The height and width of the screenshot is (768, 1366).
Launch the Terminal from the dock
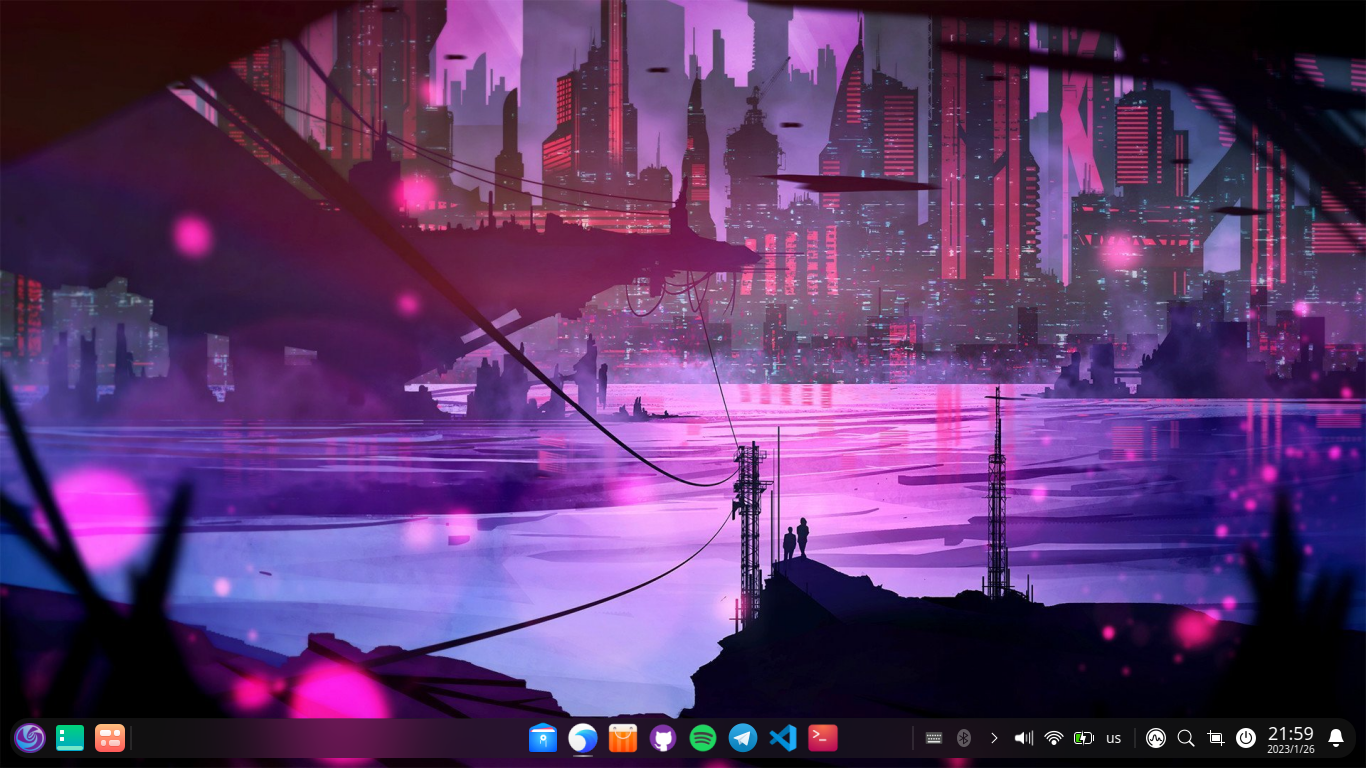click(x=823, y=738)
